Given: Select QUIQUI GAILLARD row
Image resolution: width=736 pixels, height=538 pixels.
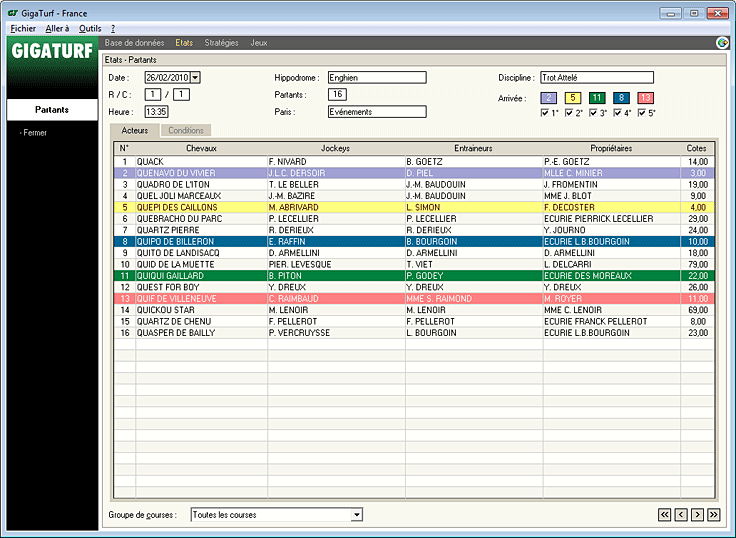Looking at the screenshot, I should click(x=414, y=276).
